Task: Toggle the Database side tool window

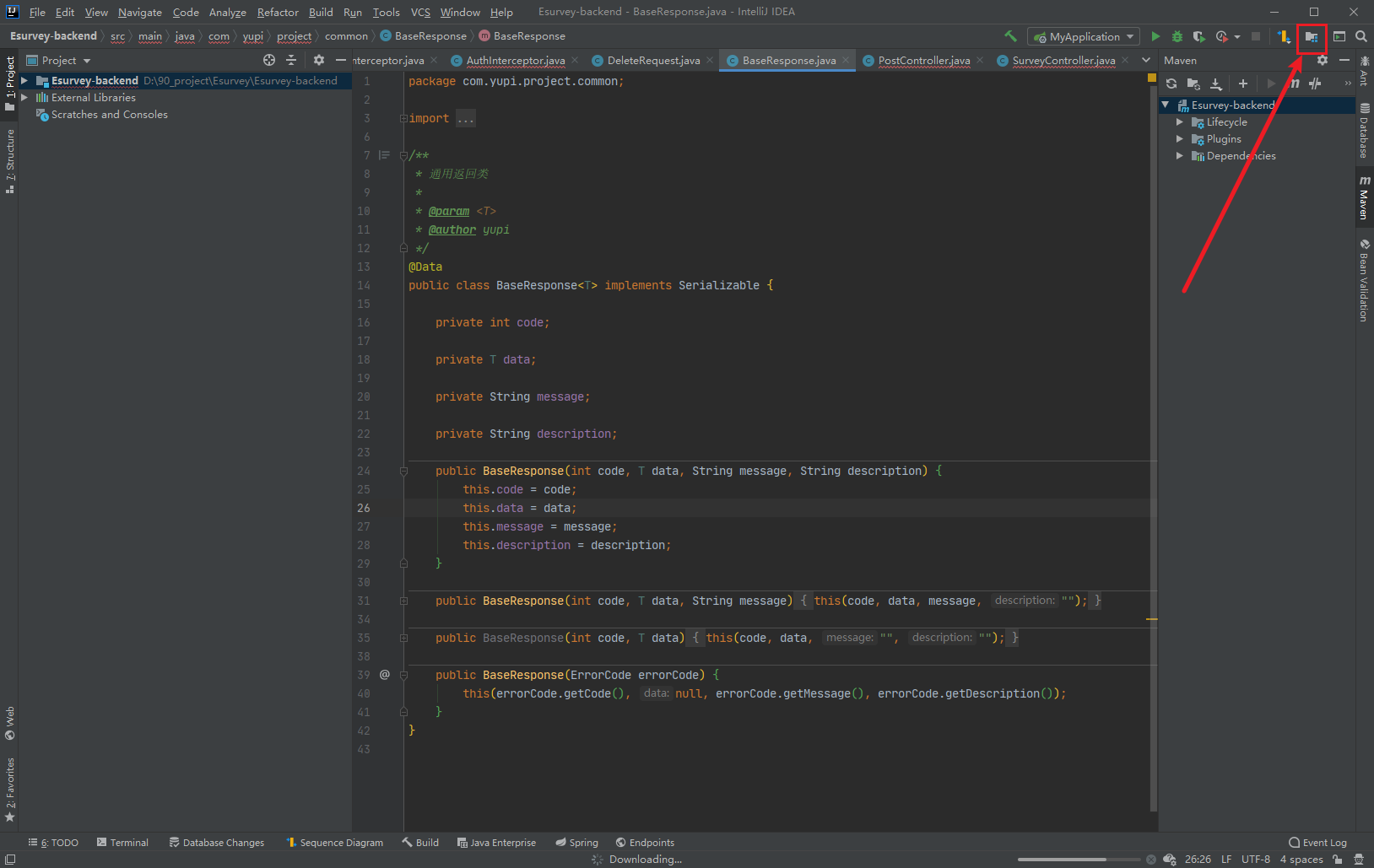Action: (x=1364, y=131)
